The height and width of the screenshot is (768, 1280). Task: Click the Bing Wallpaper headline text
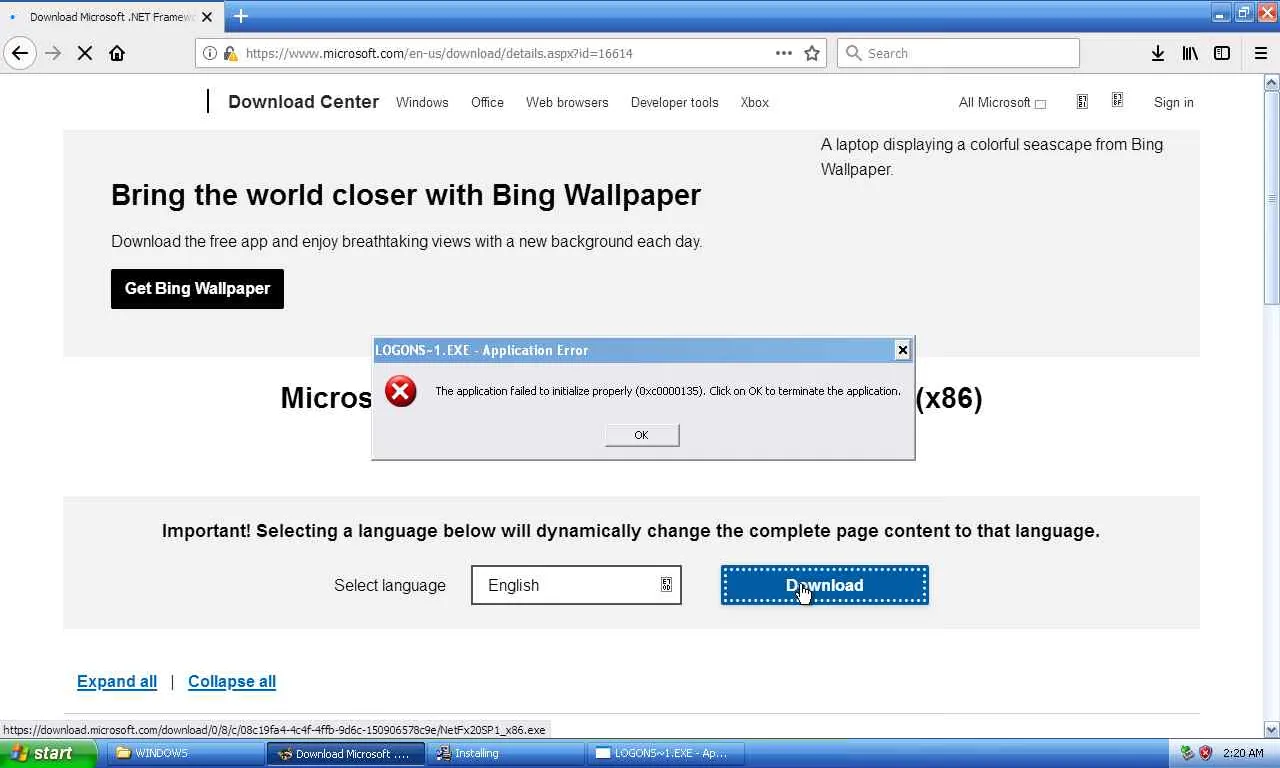[406, 195]
